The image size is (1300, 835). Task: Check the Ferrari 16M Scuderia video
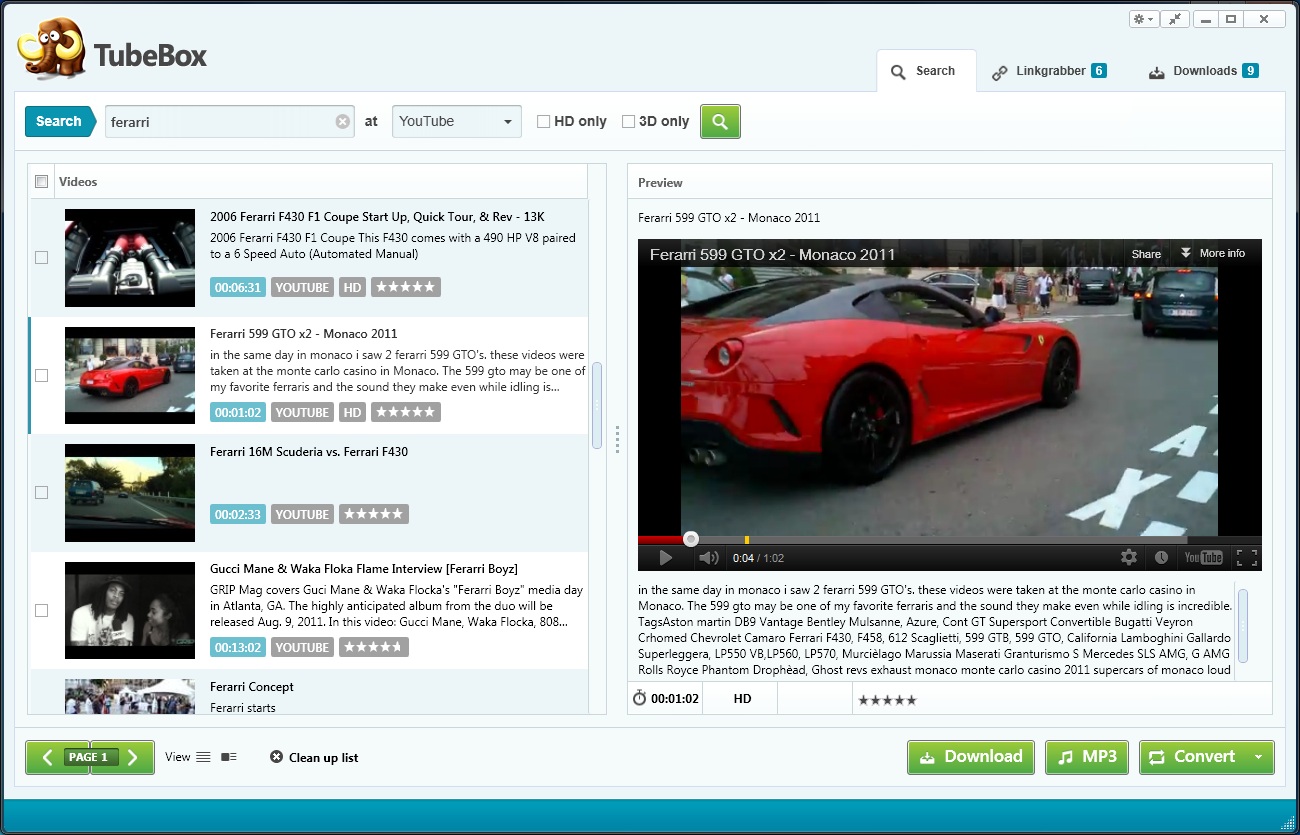coord(42,492)
